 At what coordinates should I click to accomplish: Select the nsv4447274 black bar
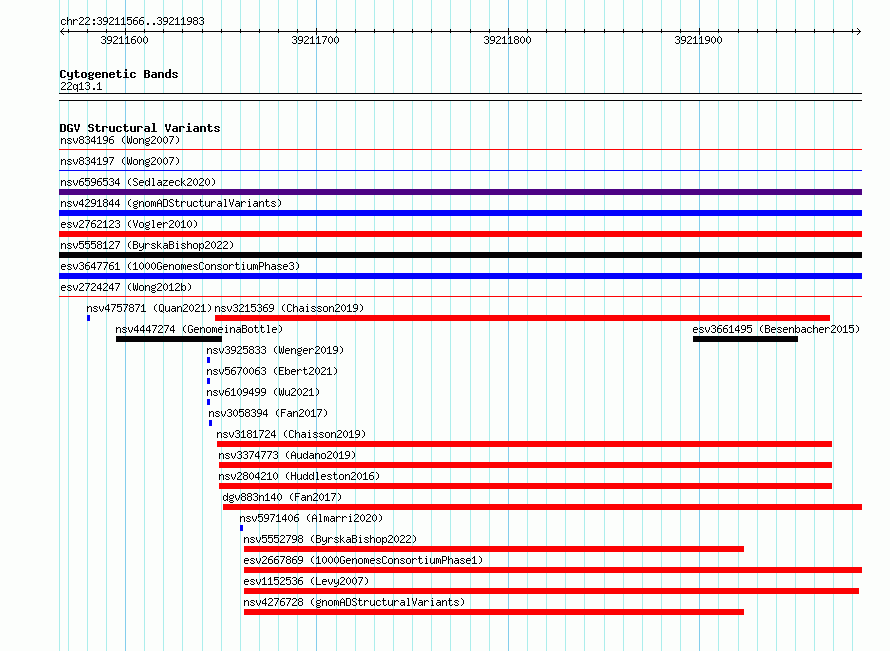pyautogui.click(x=169, y=339)
